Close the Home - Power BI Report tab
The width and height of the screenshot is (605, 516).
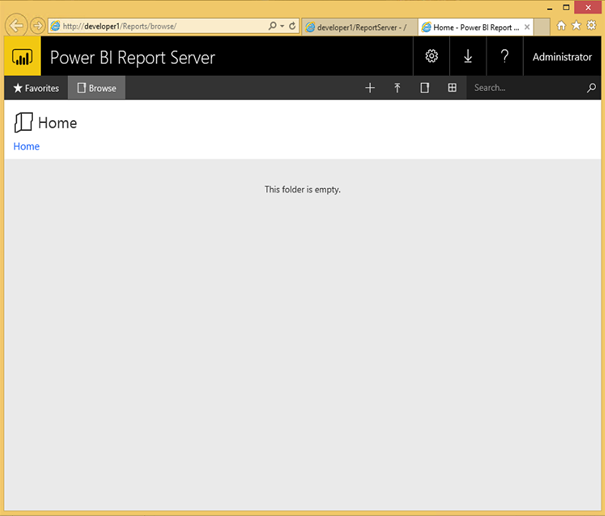tap(527, 27)
